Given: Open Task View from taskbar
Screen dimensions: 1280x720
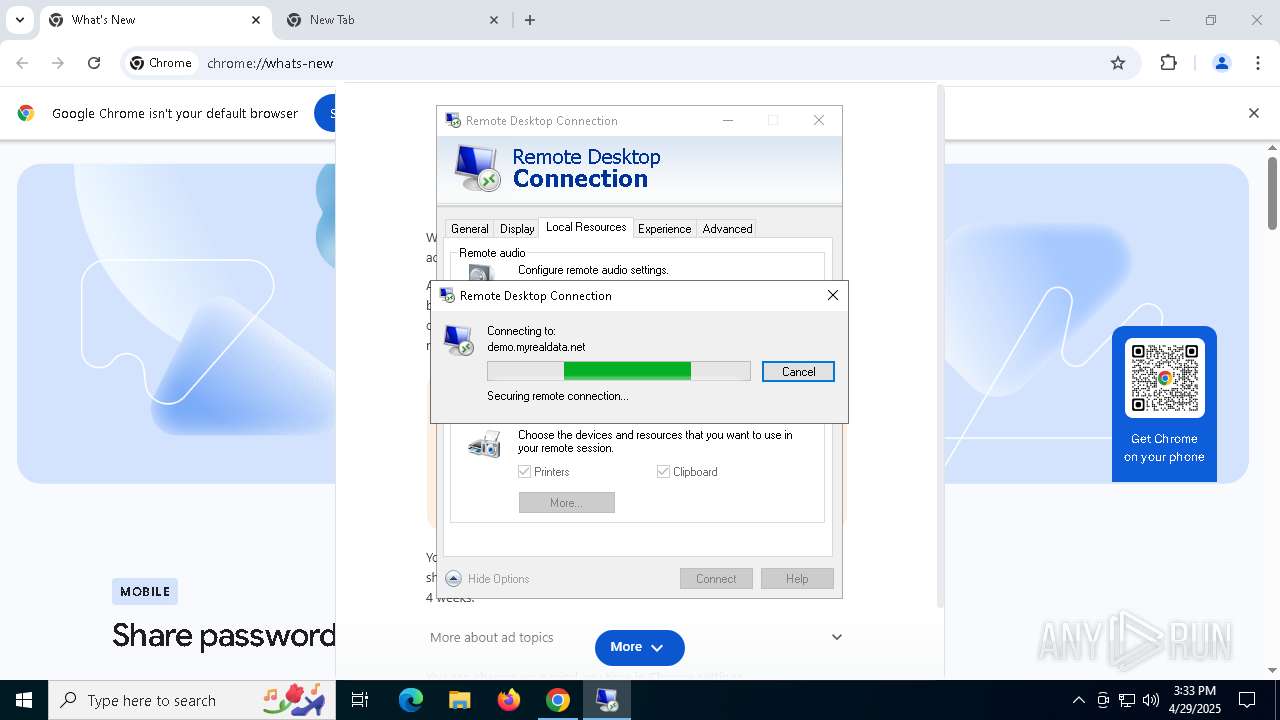Looking at the screenshot, I should tap(360, 700).
